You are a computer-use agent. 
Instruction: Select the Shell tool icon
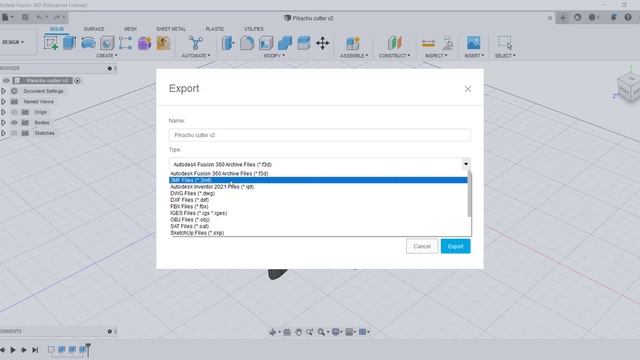pyautogui.click(x=266, y=43)
